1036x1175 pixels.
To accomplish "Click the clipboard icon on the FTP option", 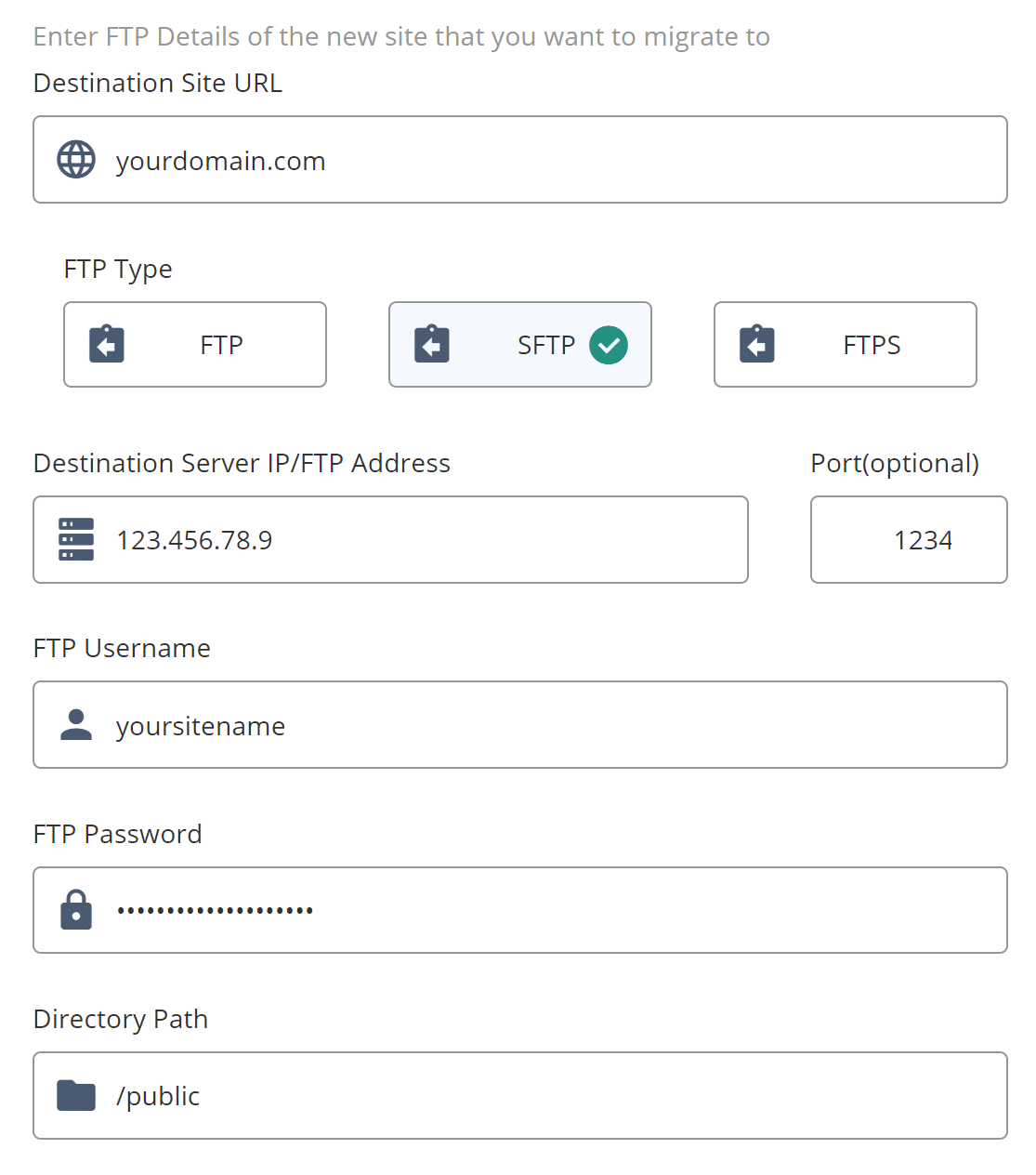I will pyautogui.click(x=107, y=344).
